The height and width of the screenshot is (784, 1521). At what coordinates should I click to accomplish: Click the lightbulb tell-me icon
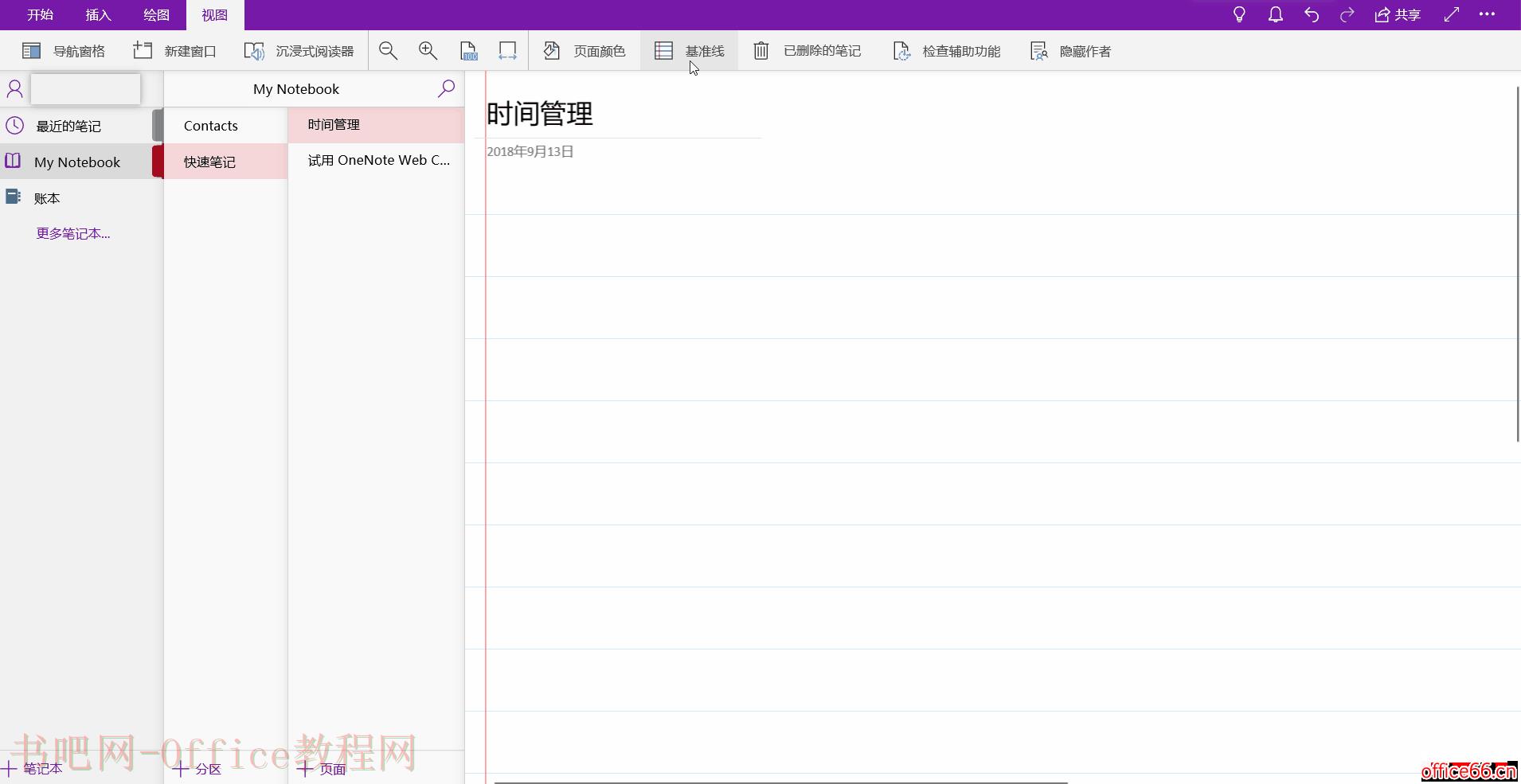[x=1239, y=14]
